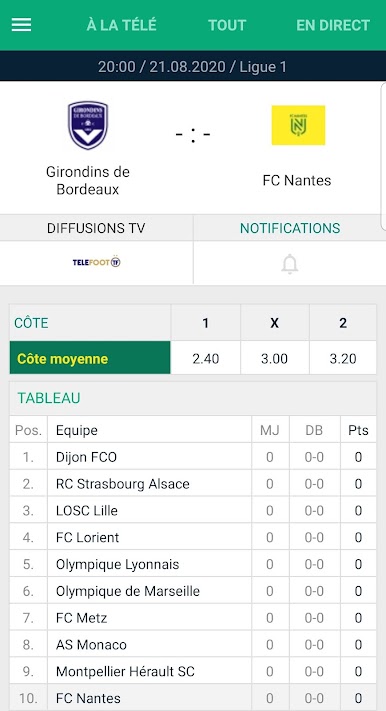386x711 pixels.
Task: Tap the Telefoot TV channel logo
Action: (97, 262)
